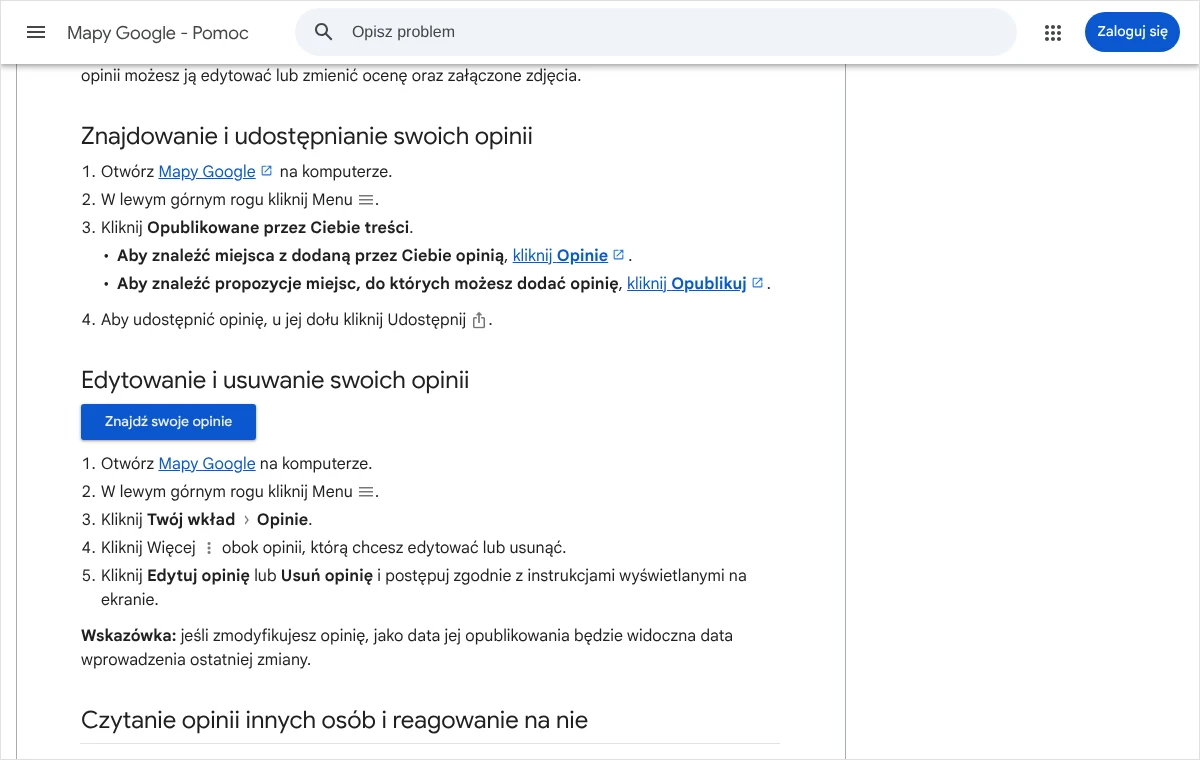Click the bold text Twój wkład
This screenshot has width=1200, height=760.
tap(191, 519)
